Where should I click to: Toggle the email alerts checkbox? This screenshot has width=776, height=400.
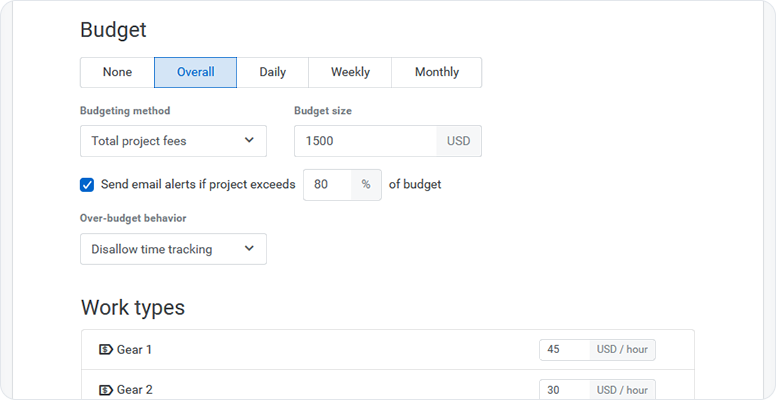point(87,185)
